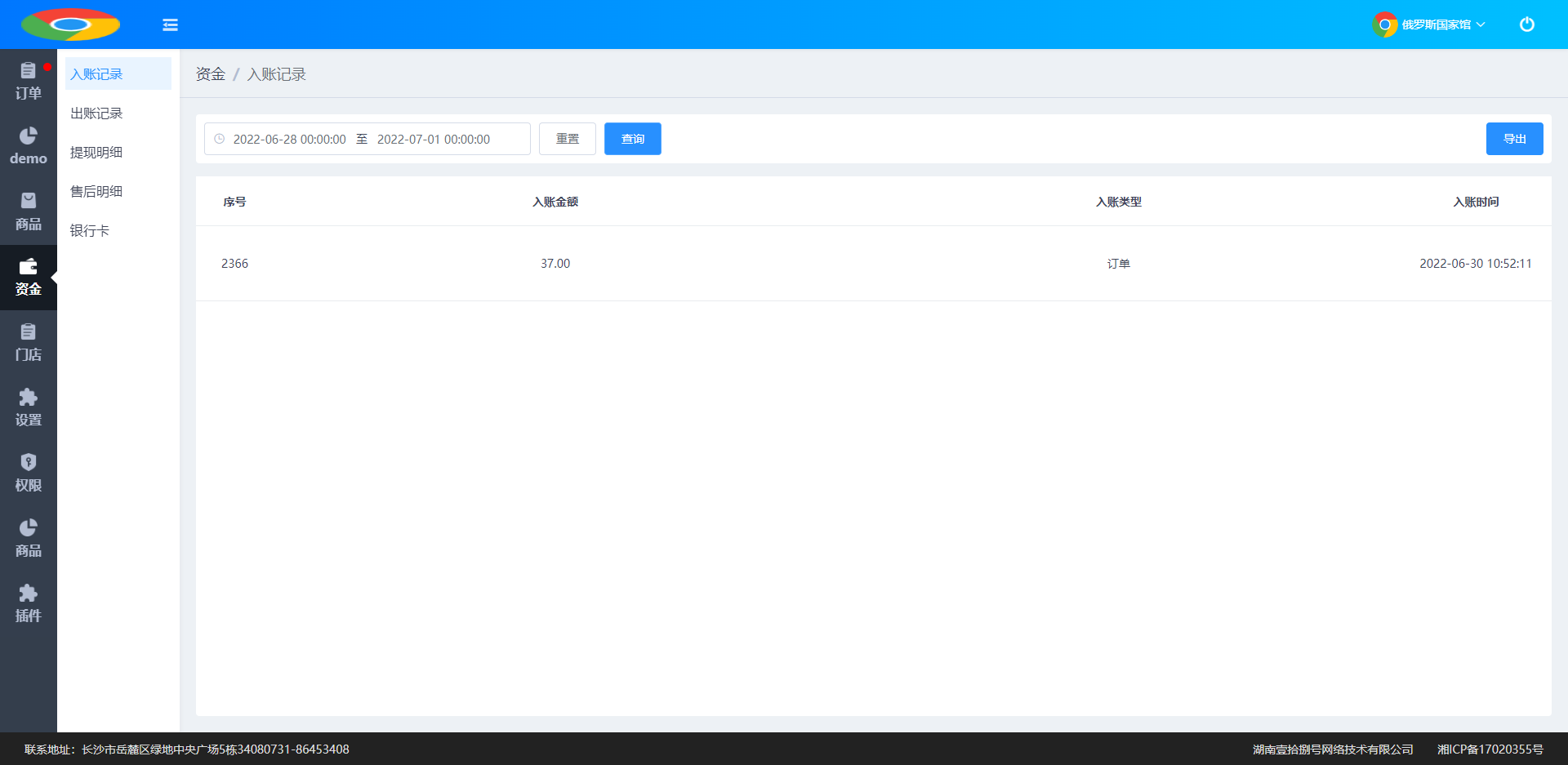Screen dimensions: 1568x765
Task: Click the 2366 serial number cell
Action: (x=234, y=264)
